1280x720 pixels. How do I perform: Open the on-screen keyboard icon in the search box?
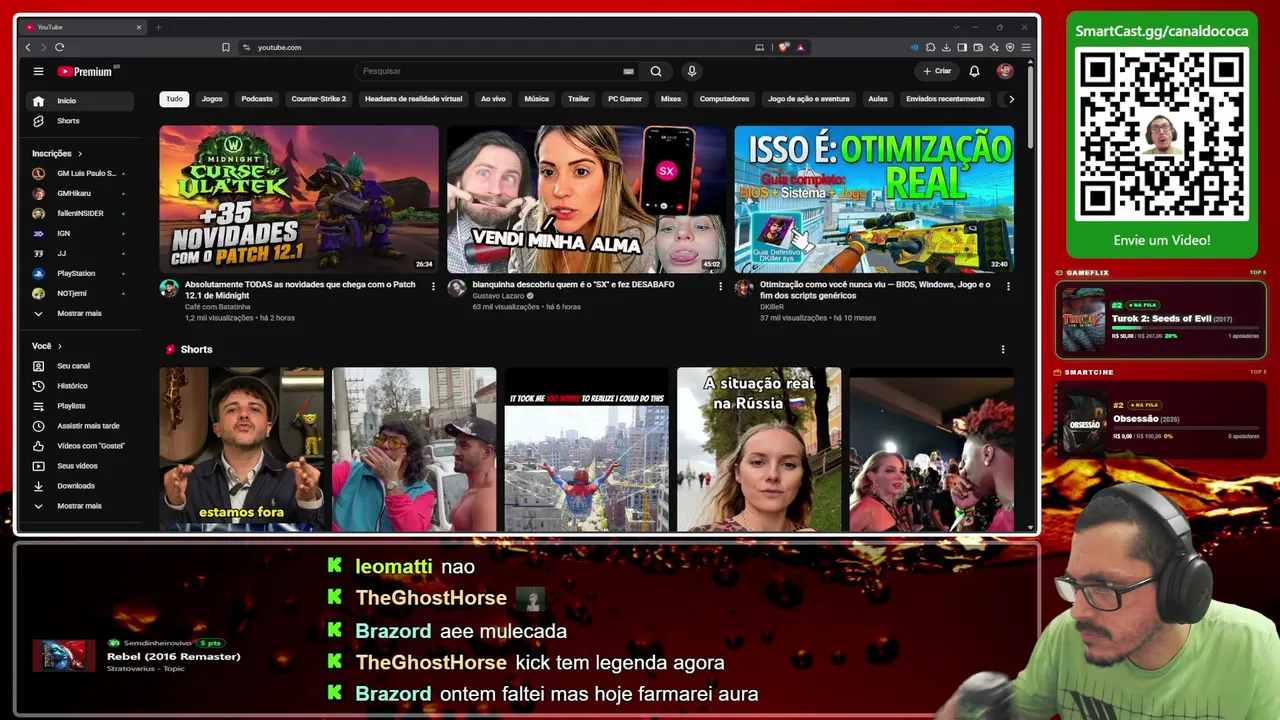coord(628,71)
